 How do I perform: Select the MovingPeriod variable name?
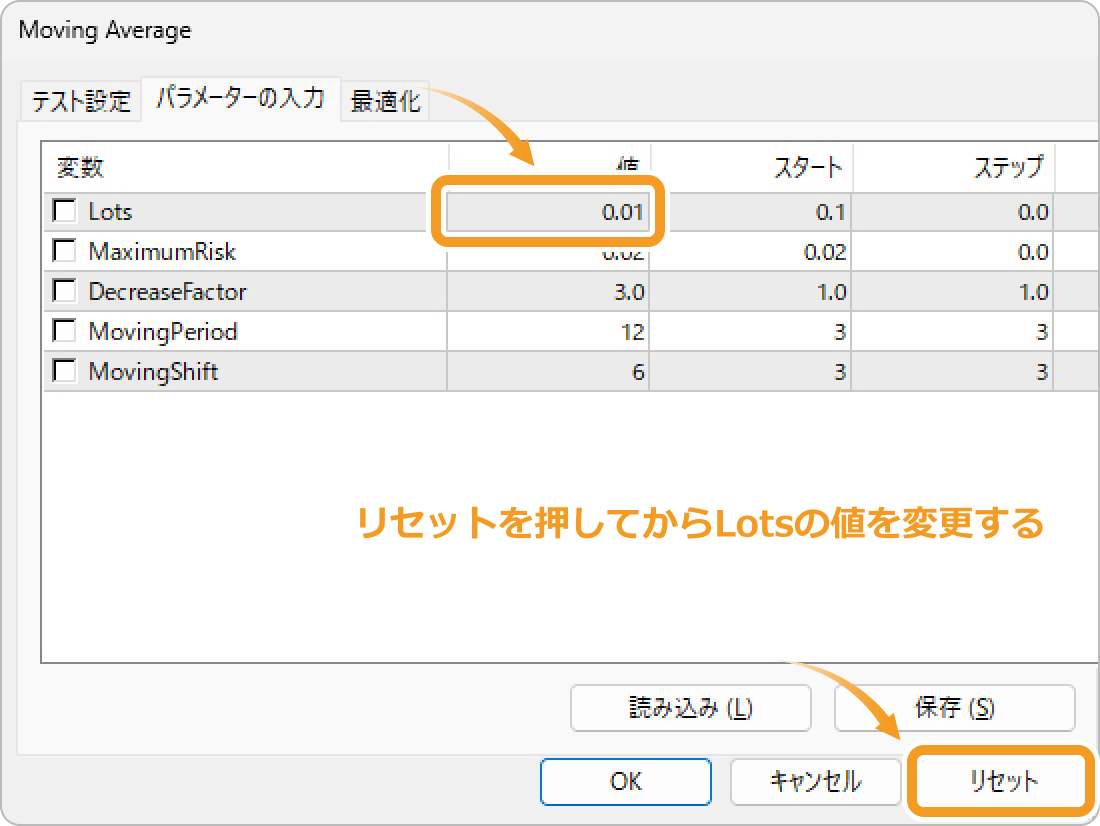(163, 331)
